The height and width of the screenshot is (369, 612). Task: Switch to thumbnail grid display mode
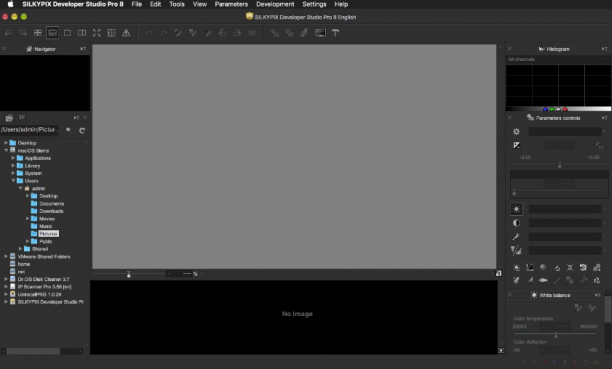tap(38, 33)
